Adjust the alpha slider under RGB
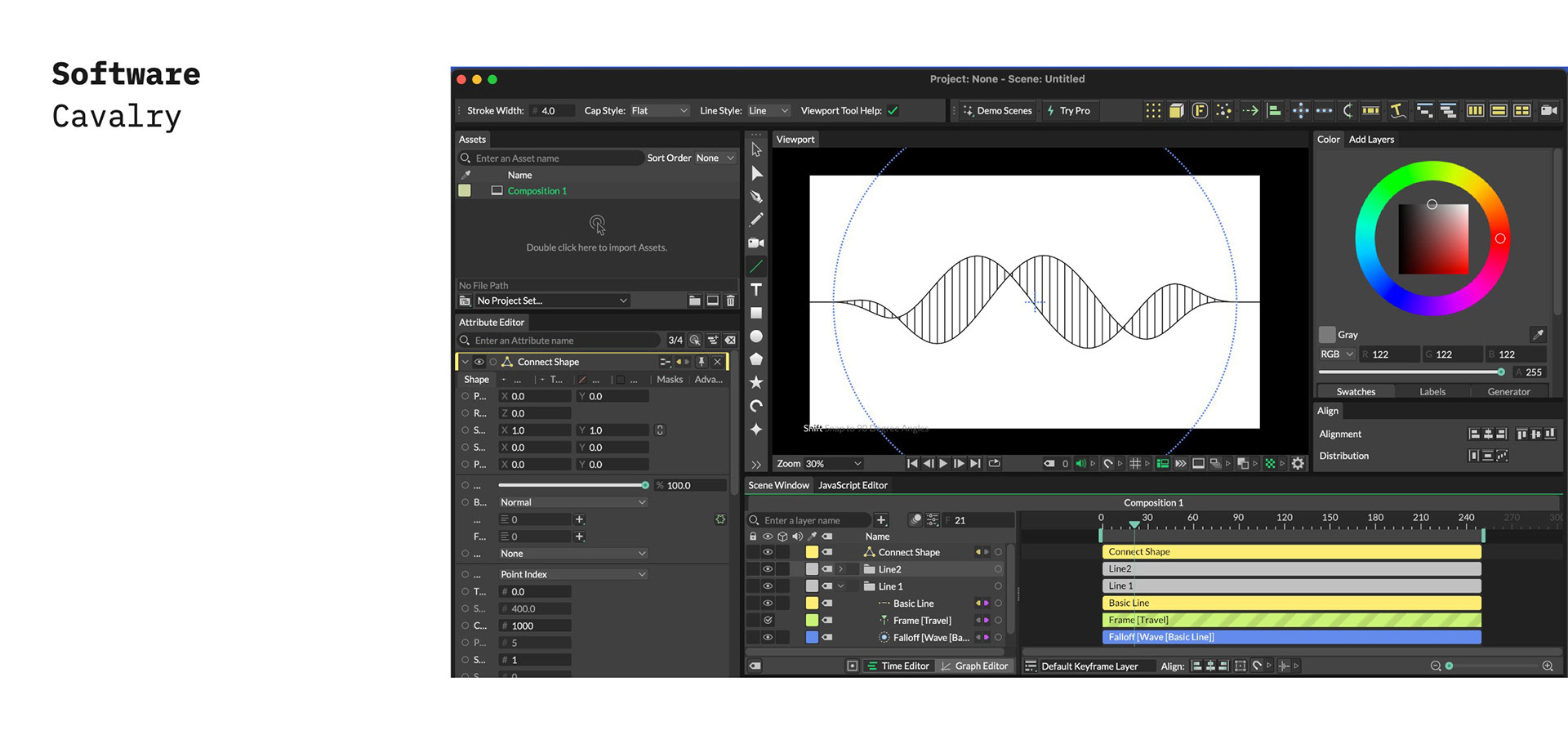1568x744 pixels. click(x=1412, y=372)
